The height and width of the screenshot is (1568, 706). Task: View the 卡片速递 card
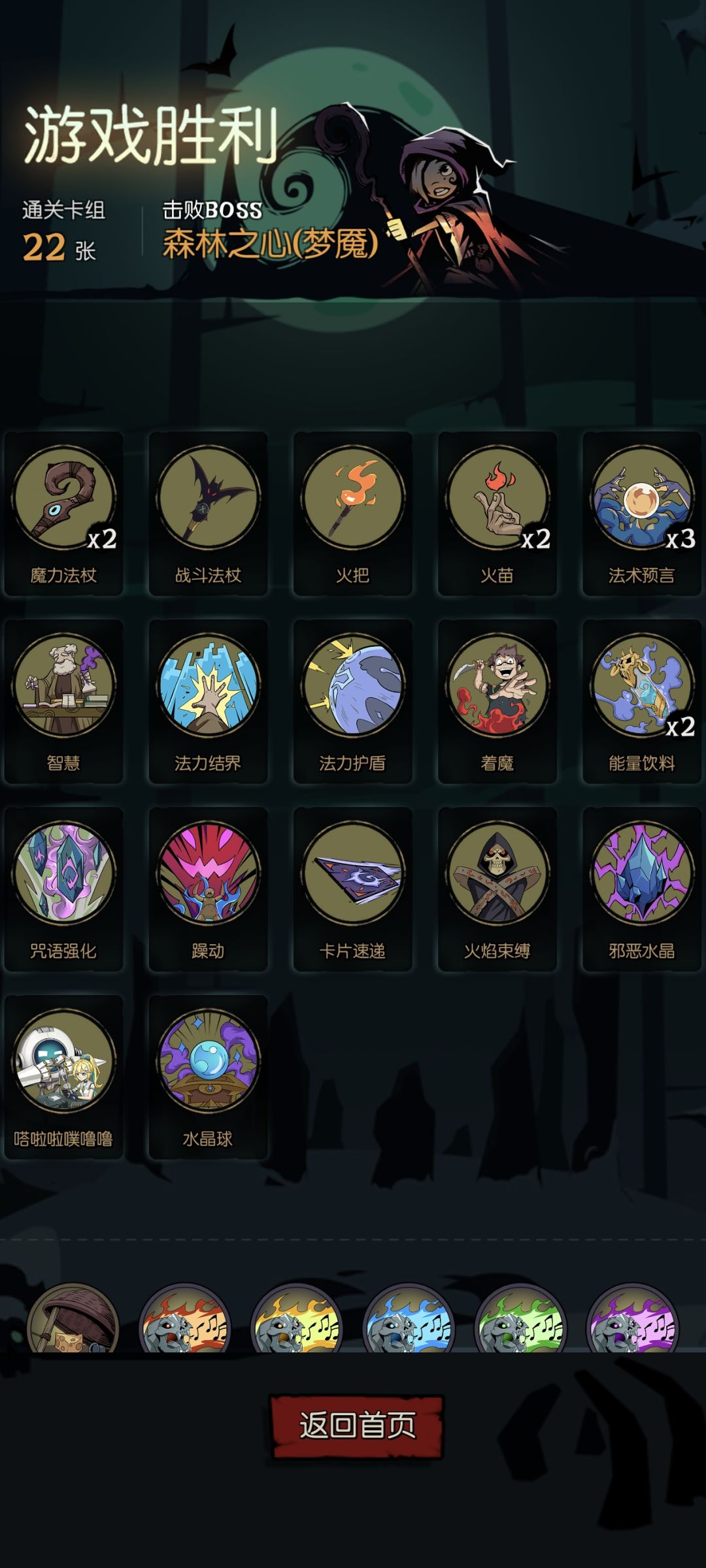point(352,889)
